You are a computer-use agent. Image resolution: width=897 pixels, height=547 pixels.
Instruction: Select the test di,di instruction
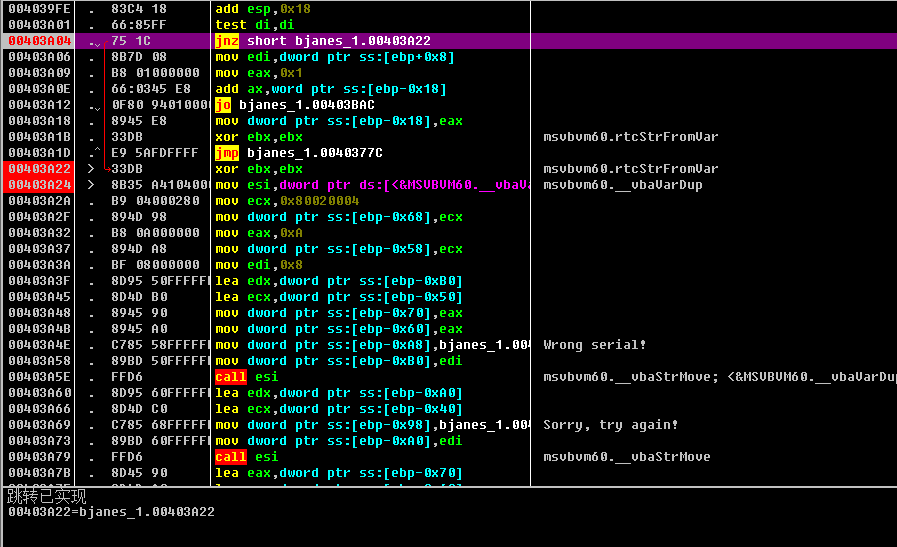point(255,25)
